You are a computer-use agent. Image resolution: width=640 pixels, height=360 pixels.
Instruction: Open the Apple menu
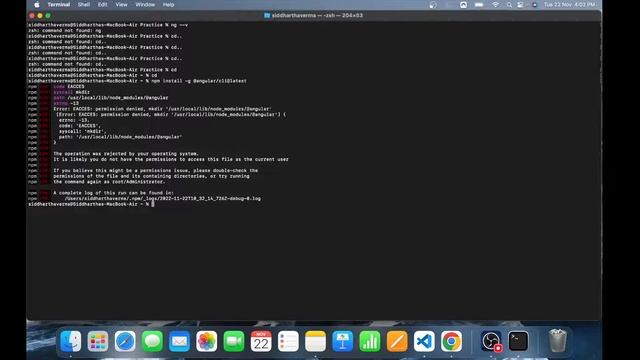(x=37, y=5)
